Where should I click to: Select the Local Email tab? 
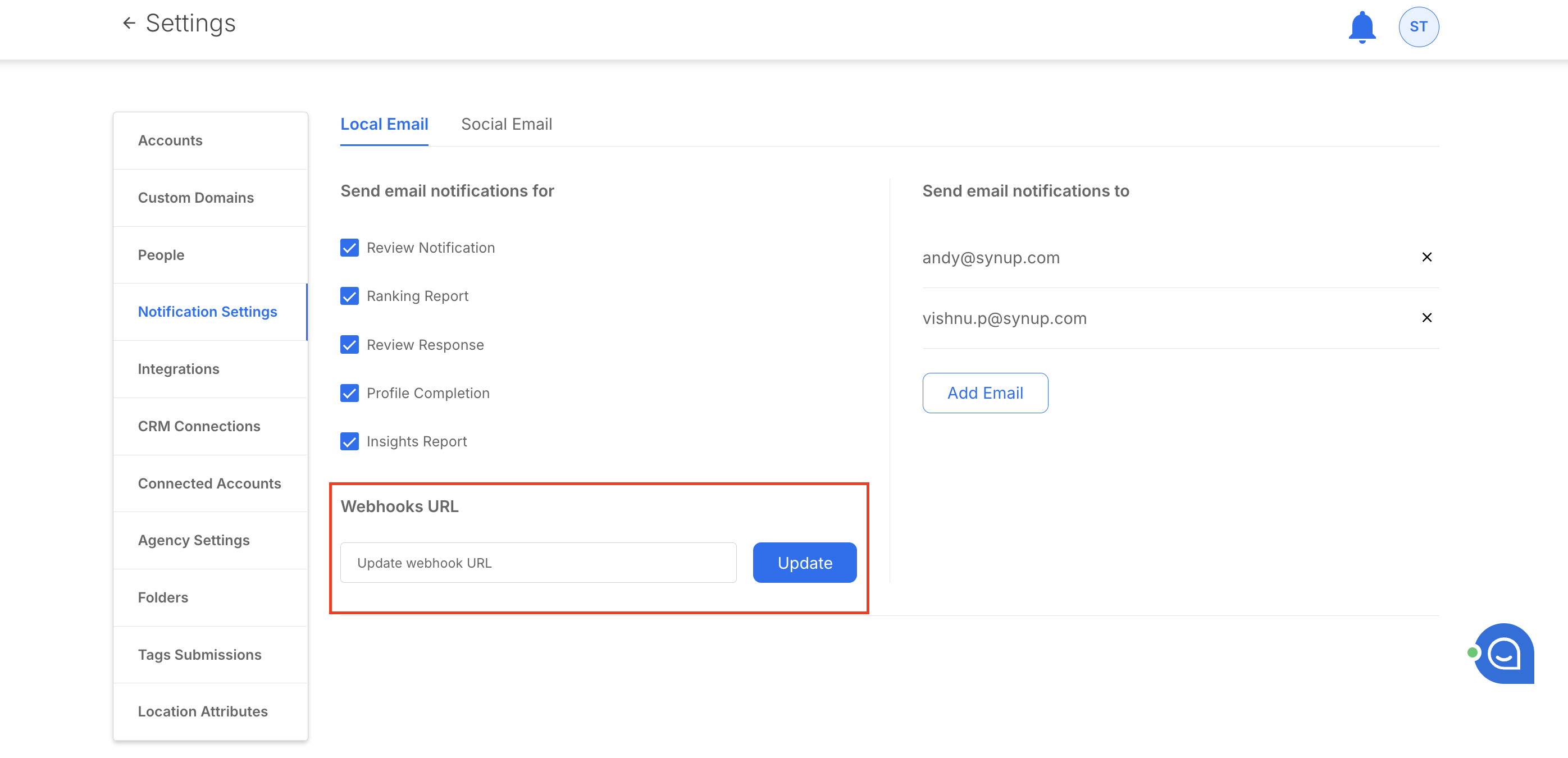[384, 124]
